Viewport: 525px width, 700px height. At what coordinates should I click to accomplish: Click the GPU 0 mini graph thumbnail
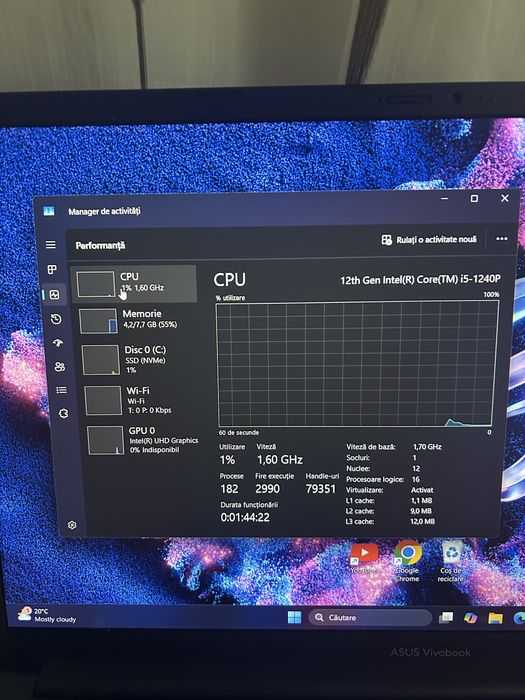105,440
